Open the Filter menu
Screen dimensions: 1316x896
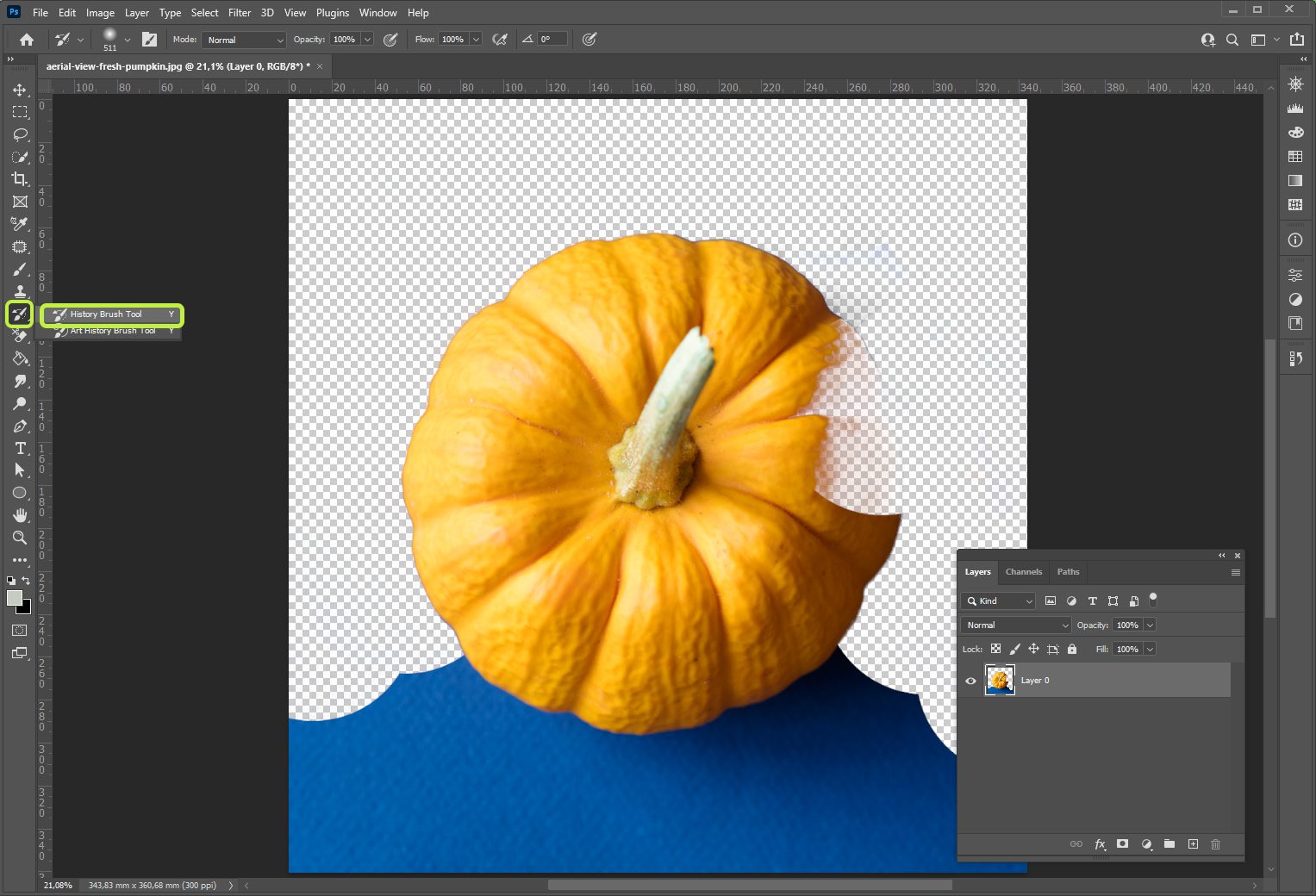tap(240, 13)
